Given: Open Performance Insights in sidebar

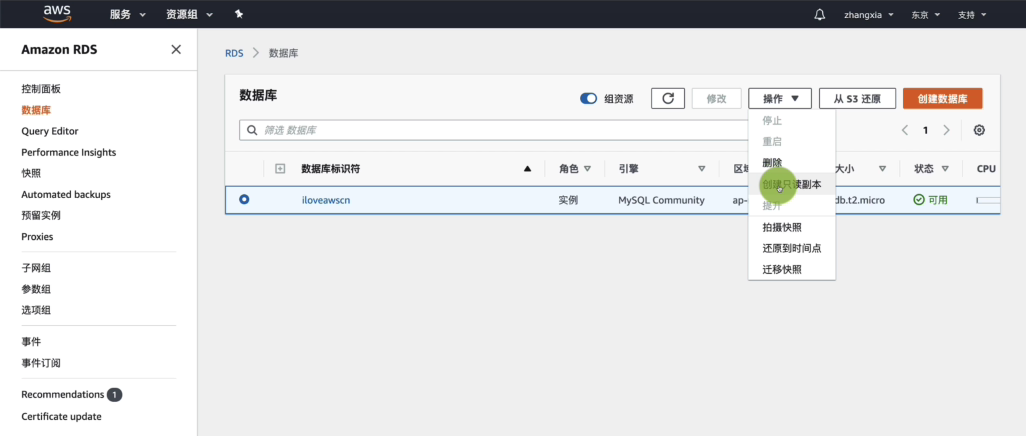Looking at the screenshot, I should pyautogui.click(x=69, y=152).
